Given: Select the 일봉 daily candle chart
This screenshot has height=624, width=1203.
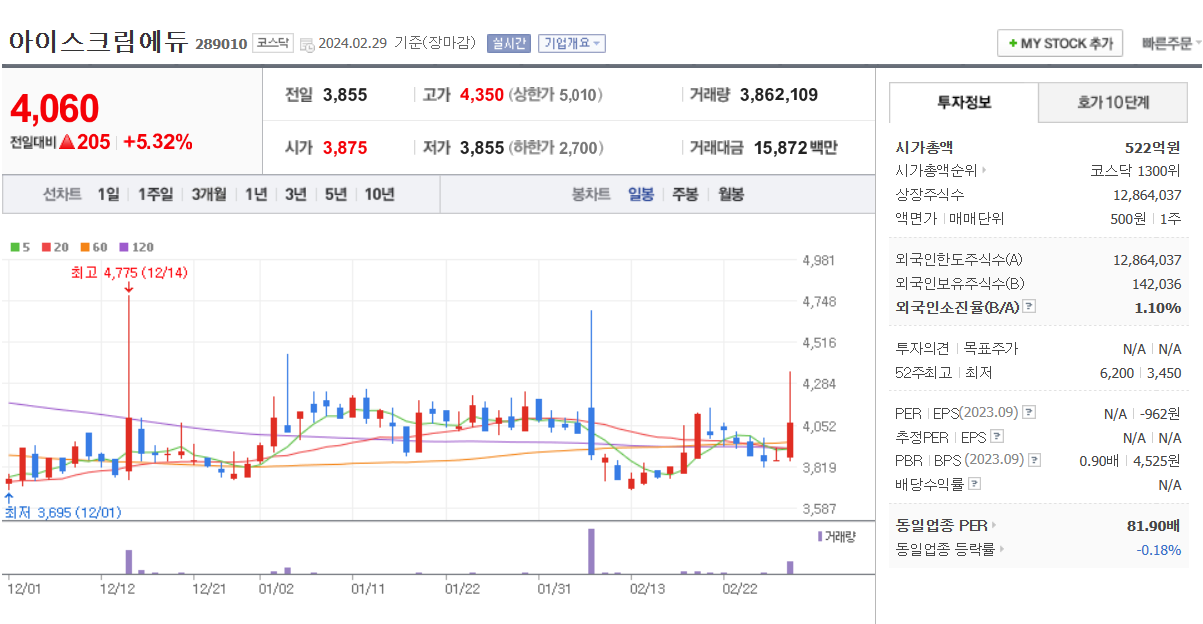Looking at the screenshot, I should [x=641, y=194].
